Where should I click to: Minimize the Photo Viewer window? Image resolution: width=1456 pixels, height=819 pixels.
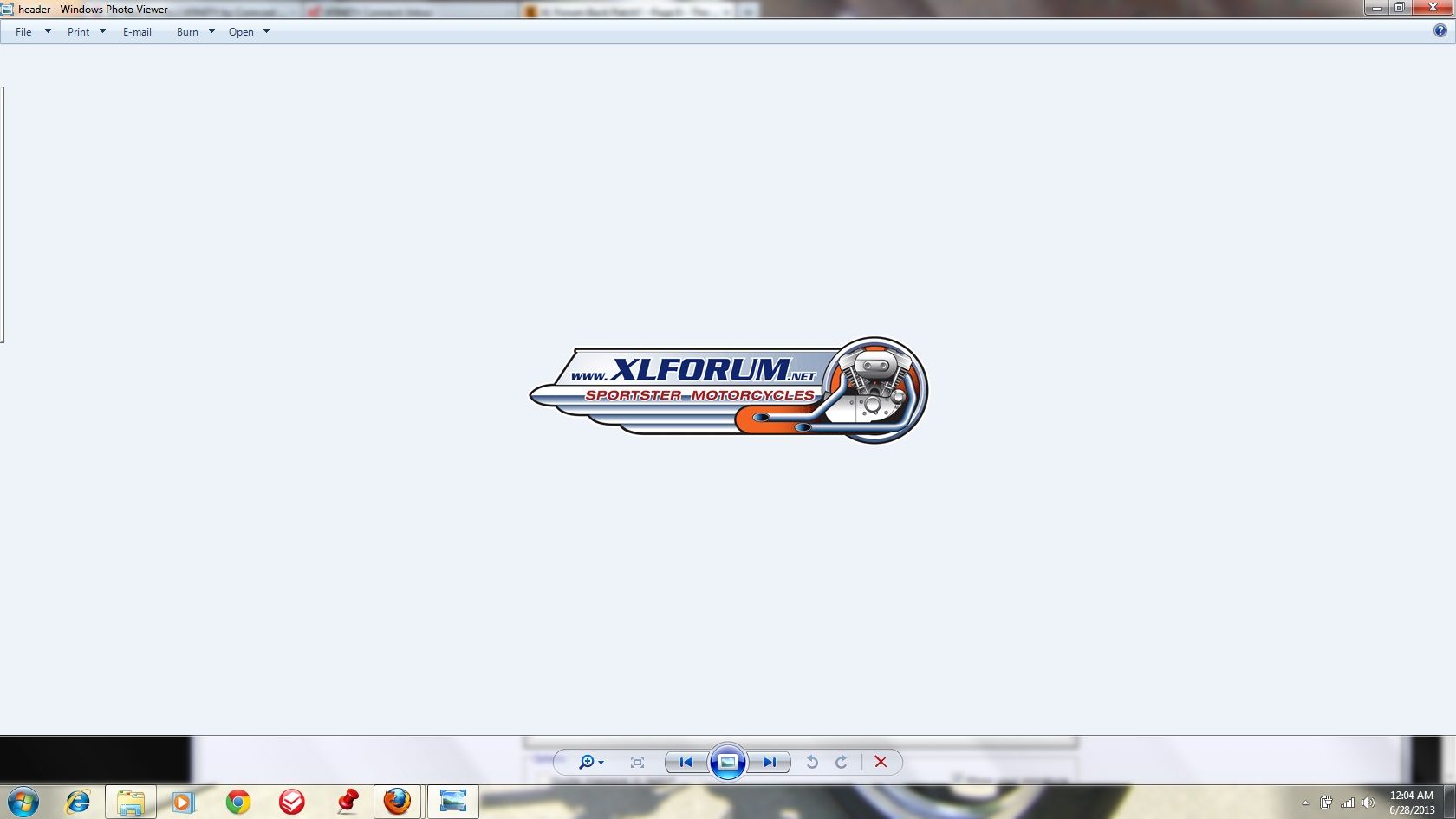click(1377, 8)
